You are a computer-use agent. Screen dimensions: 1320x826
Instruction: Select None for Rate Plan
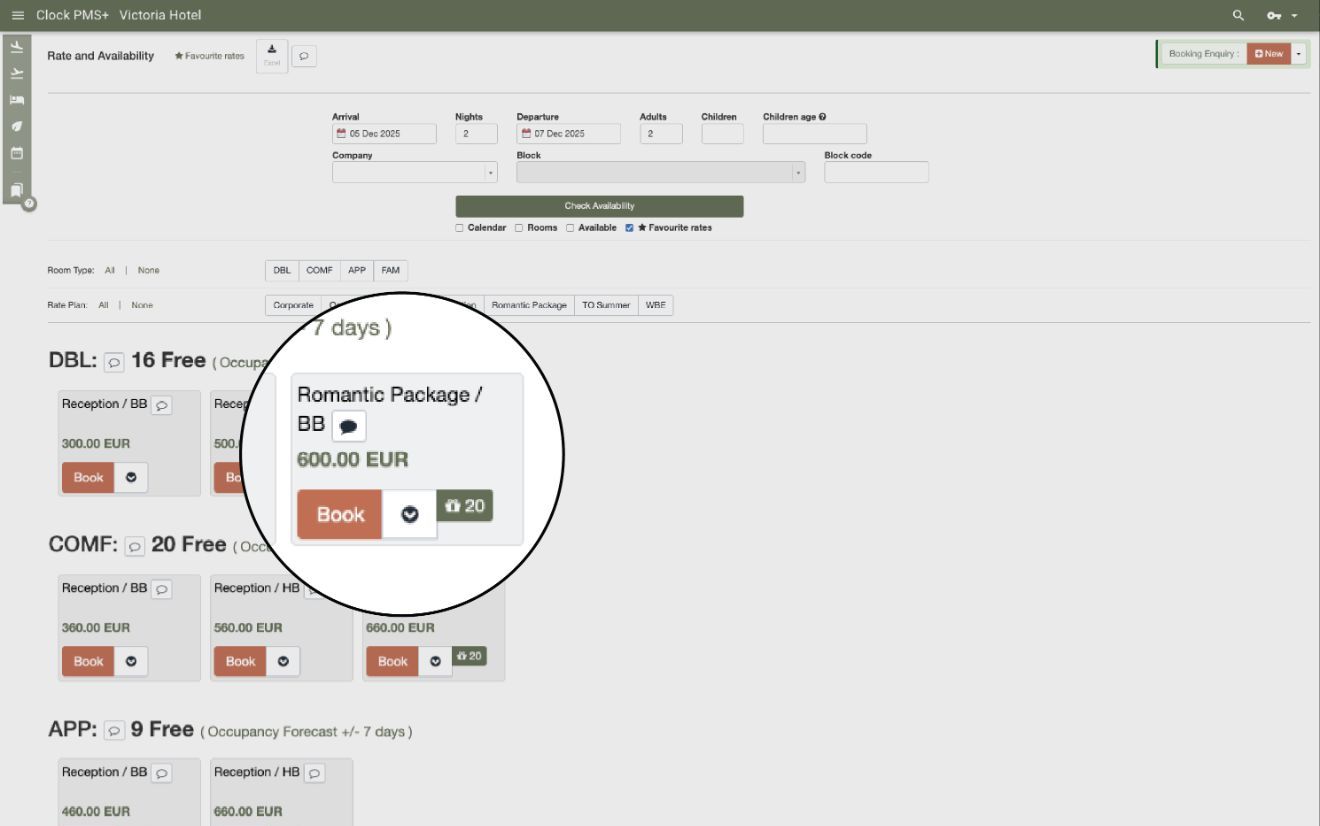142,305
